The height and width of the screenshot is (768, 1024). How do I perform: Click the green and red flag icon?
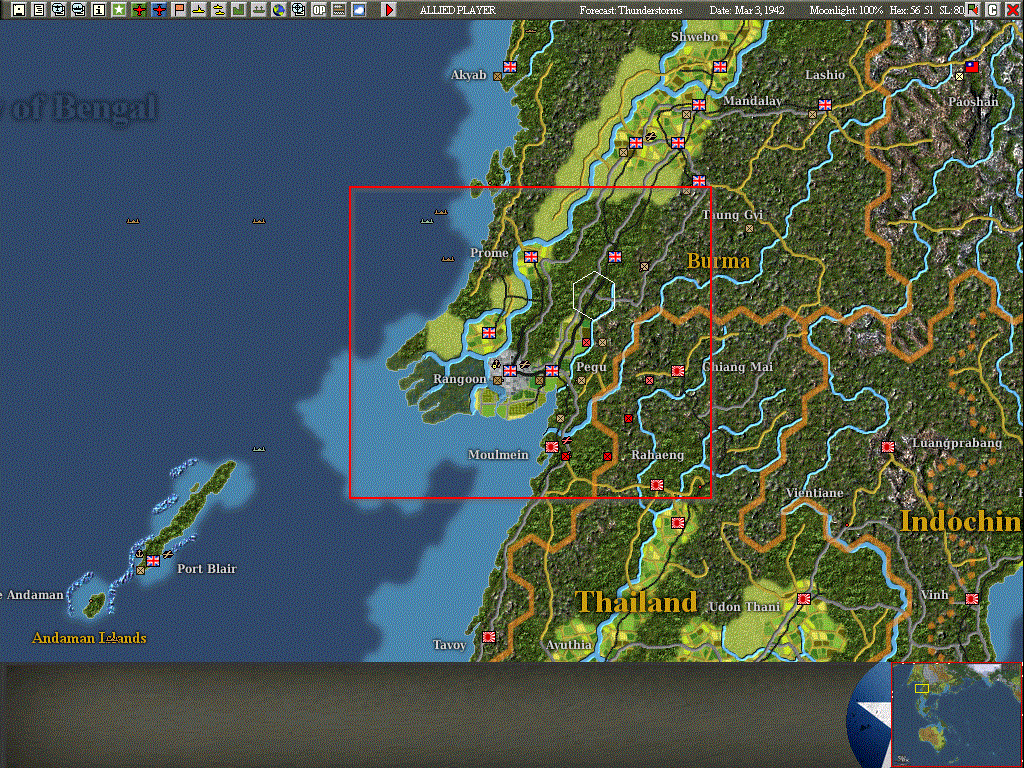tap(973, 10)
